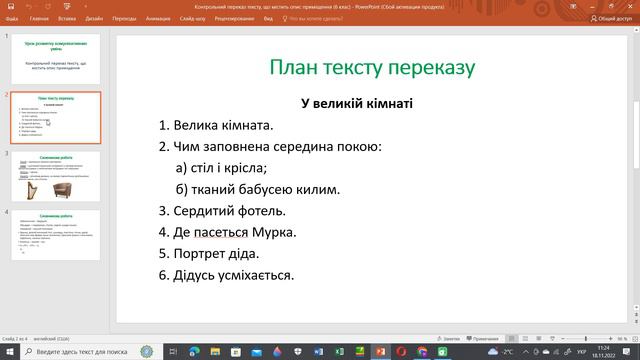Click the 'Слайд 2 из 4' status indicator
Screen dimensions: 640x360
(15, 339)
